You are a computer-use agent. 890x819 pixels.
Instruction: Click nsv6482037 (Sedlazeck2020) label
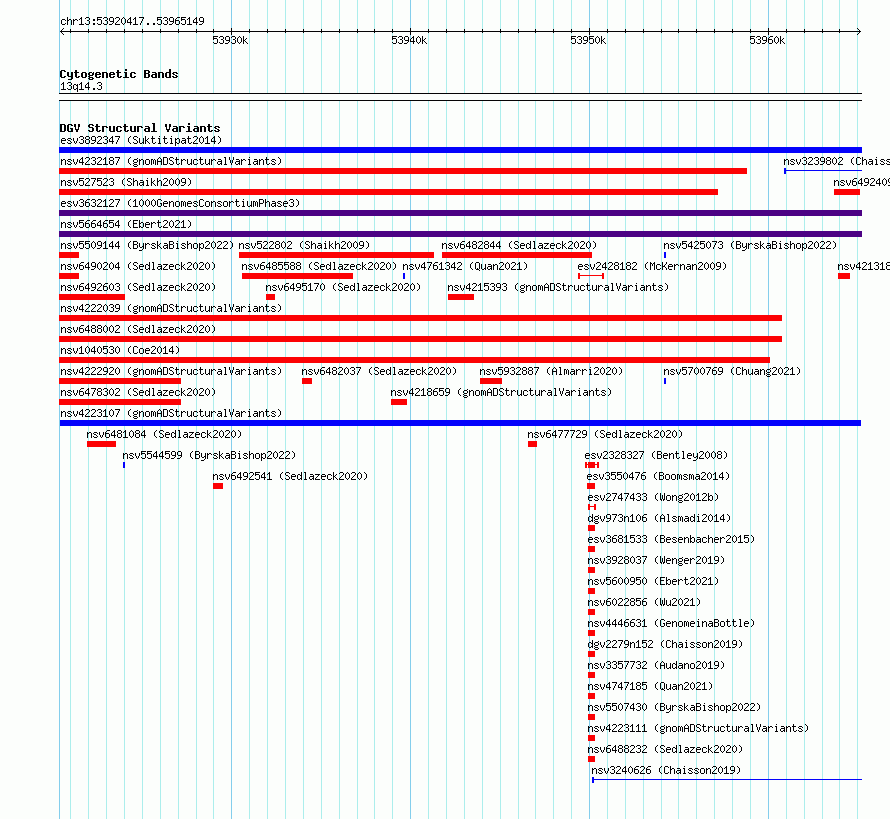(x=379, y=371)
